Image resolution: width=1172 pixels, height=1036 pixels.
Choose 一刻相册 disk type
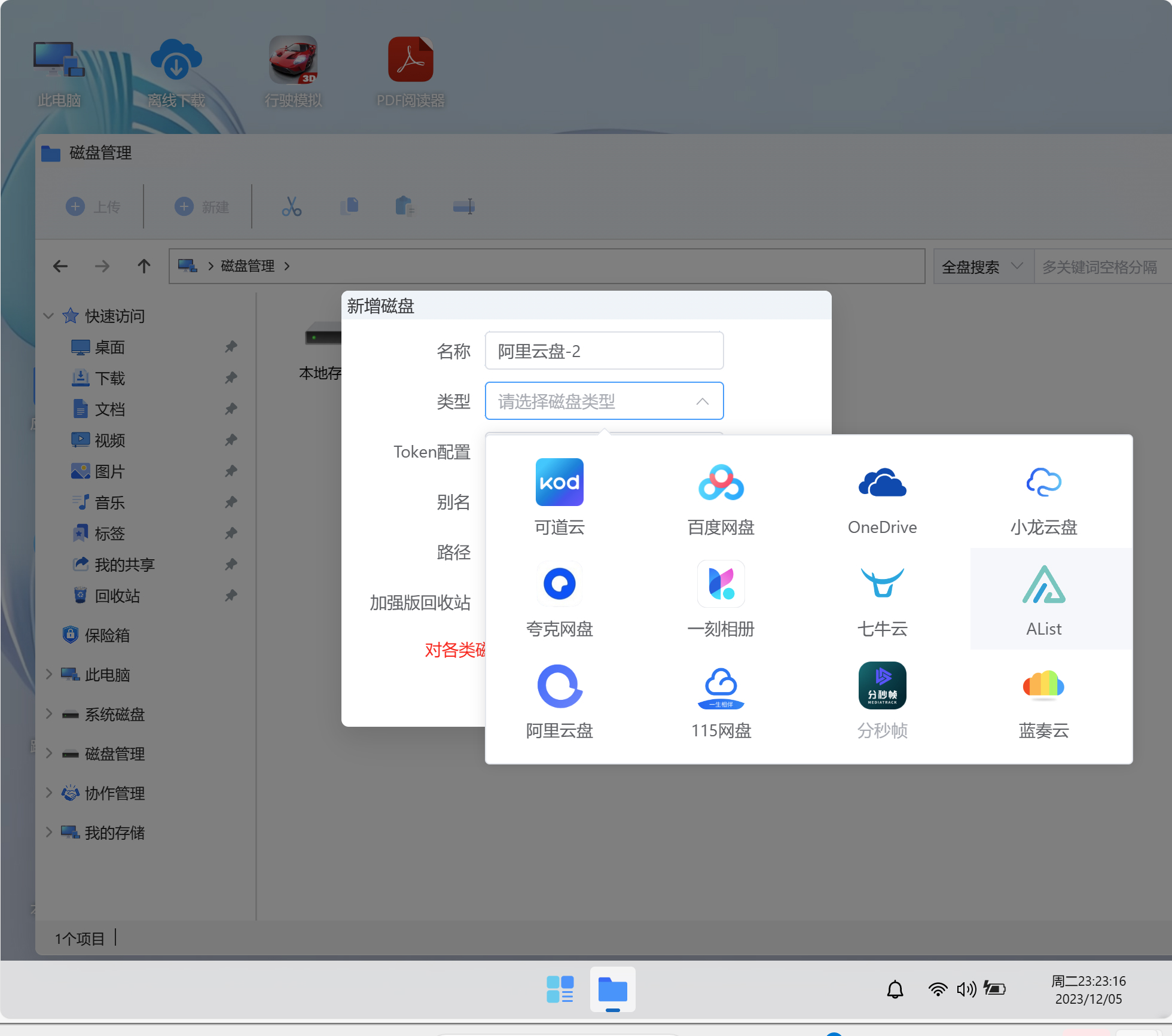point(721,599)
